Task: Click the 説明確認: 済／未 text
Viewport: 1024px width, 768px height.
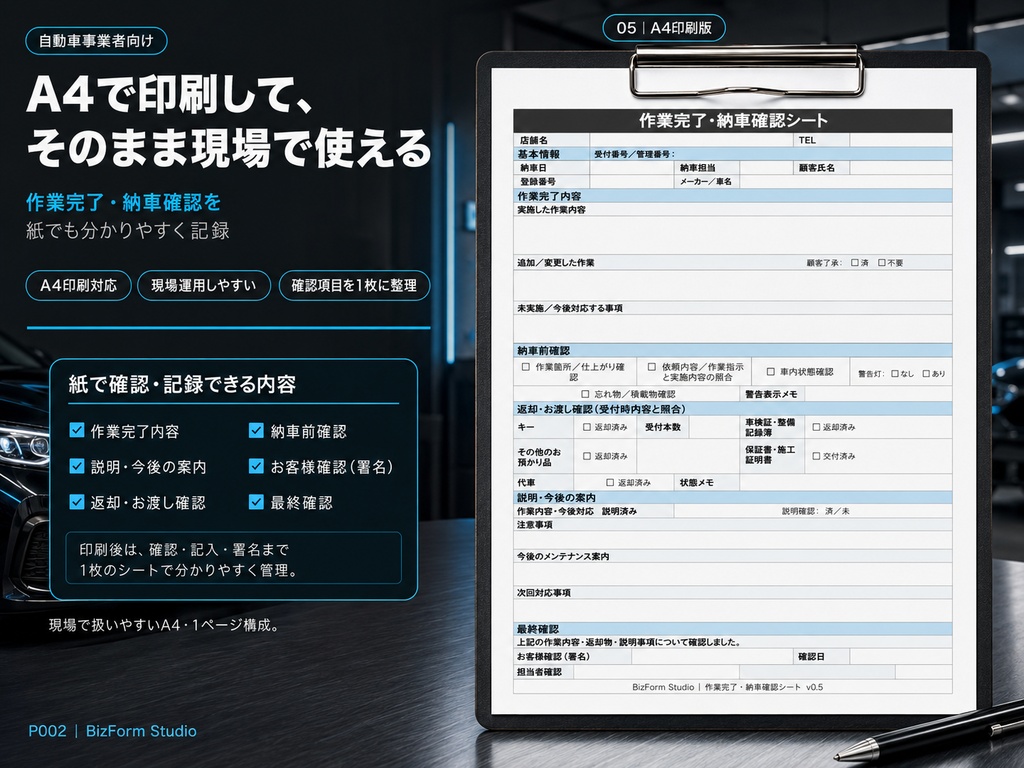Action: [x=816, y=511]
